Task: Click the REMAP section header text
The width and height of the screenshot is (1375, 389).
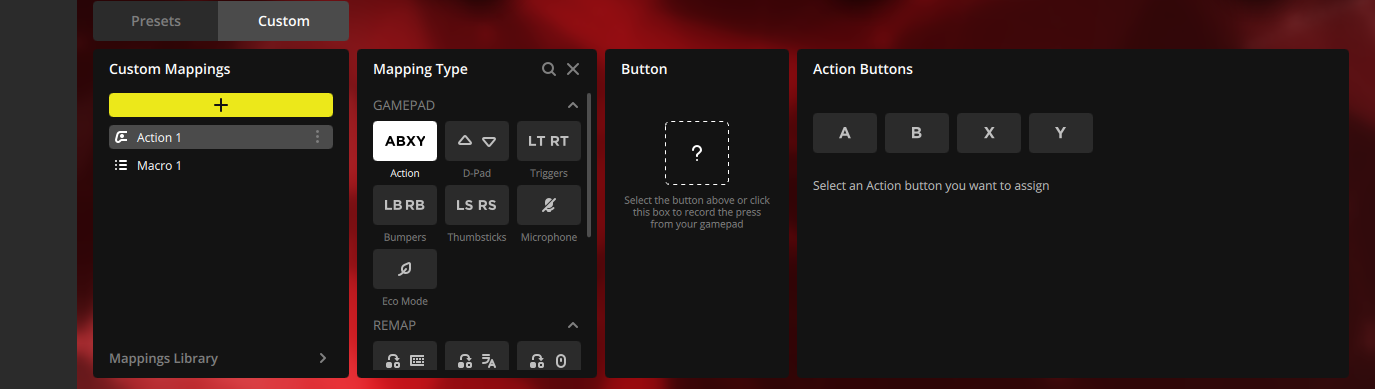Action: [x=394, y=325]
